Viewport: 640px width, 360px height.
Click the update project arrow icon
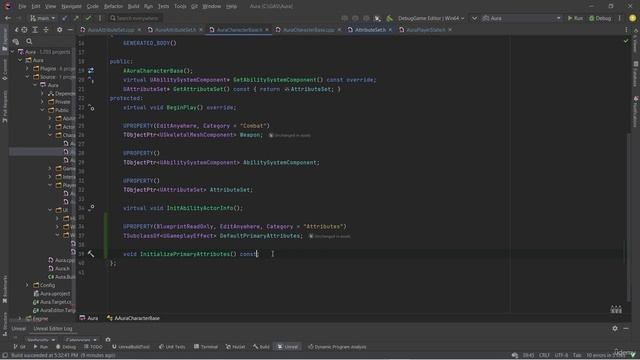pos(64,18)
